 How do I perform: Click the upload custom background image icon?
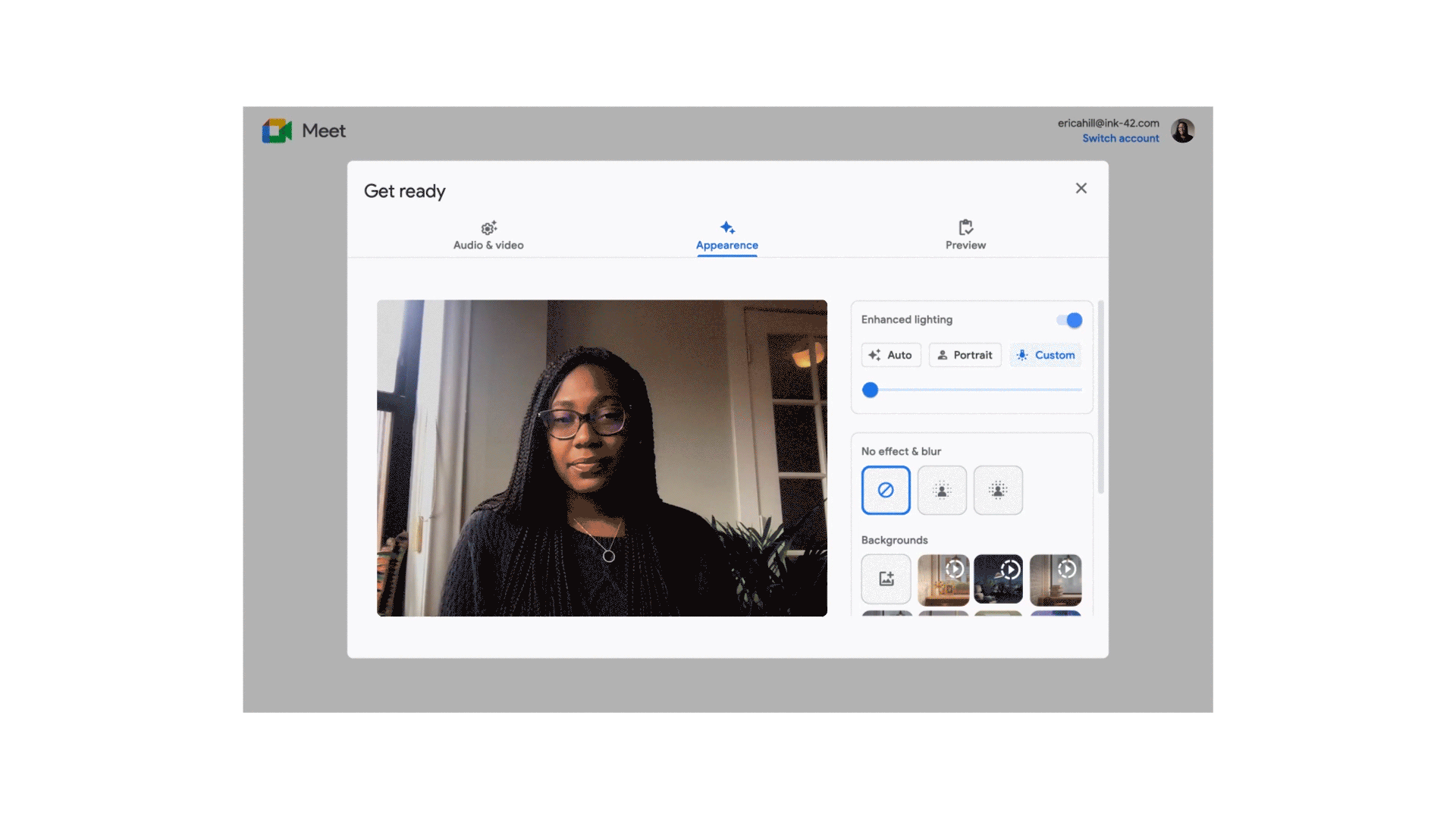point(886,579)
